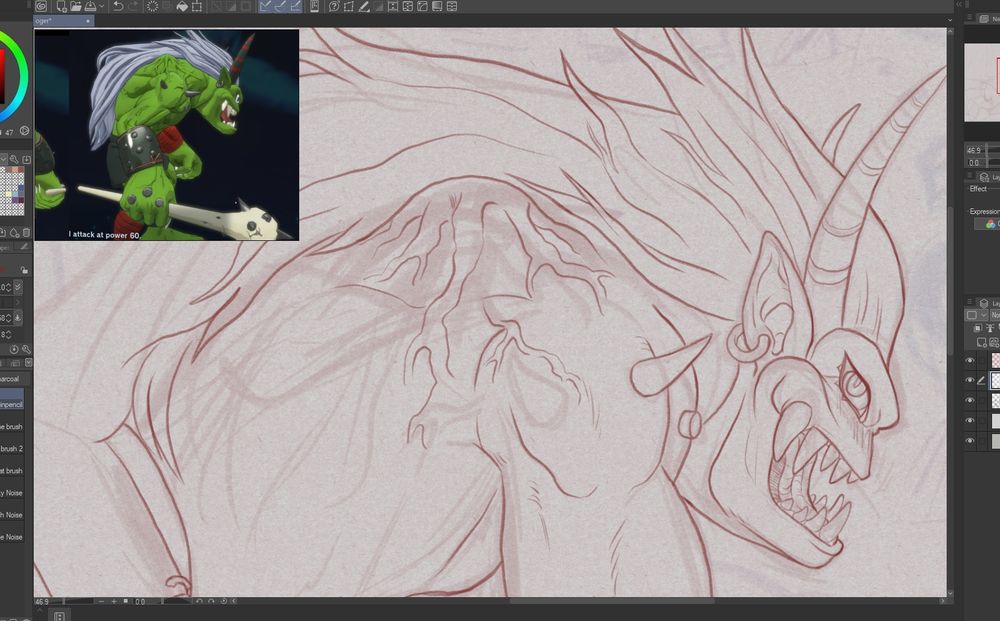The image size is (1000, 621).
Task: Click the zoom in plus in canvas bar
Action: [x=114, y=601]
